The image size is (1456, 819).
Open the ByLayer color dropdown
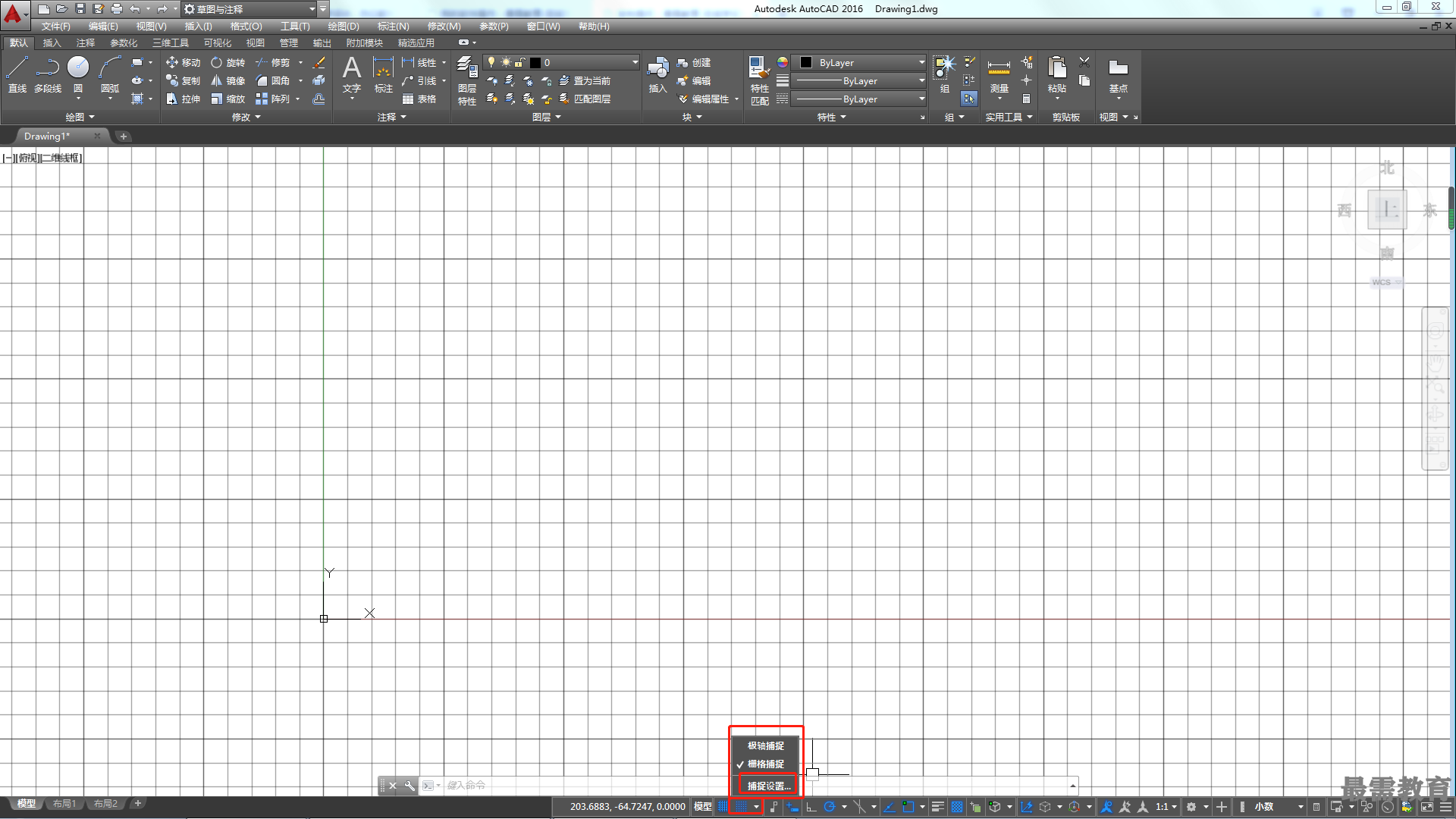pos(860,62)
